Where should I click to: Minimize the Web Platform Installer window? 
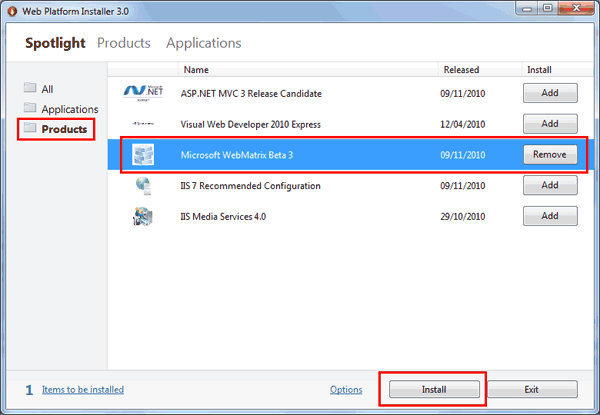(527, 8)
